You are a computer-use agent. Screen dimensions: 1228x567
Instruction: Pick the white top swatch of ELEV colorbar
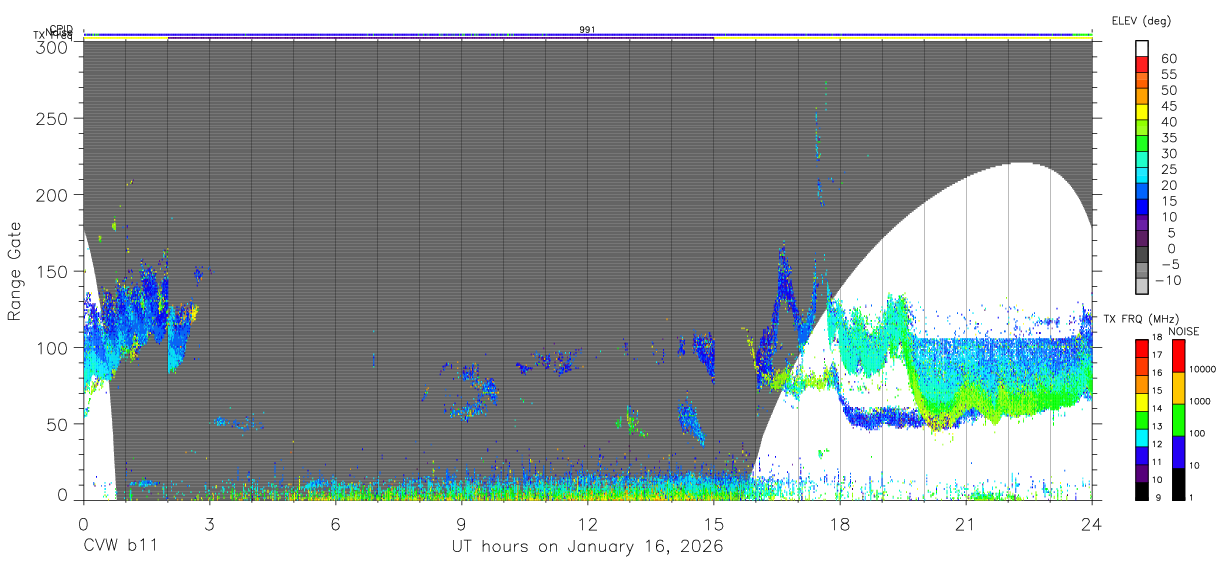1143,47
